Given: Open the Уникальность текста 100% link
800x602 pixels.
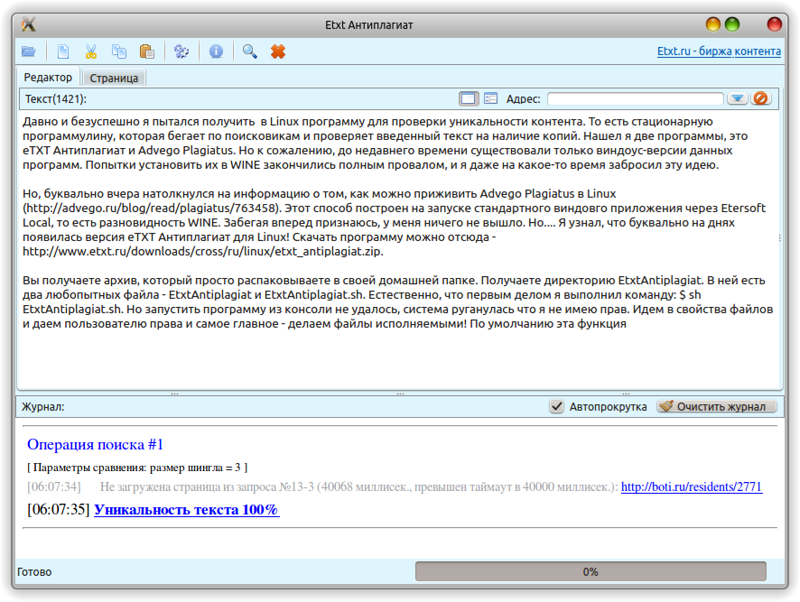Looking at the screenshot, I should click(187, 509).
